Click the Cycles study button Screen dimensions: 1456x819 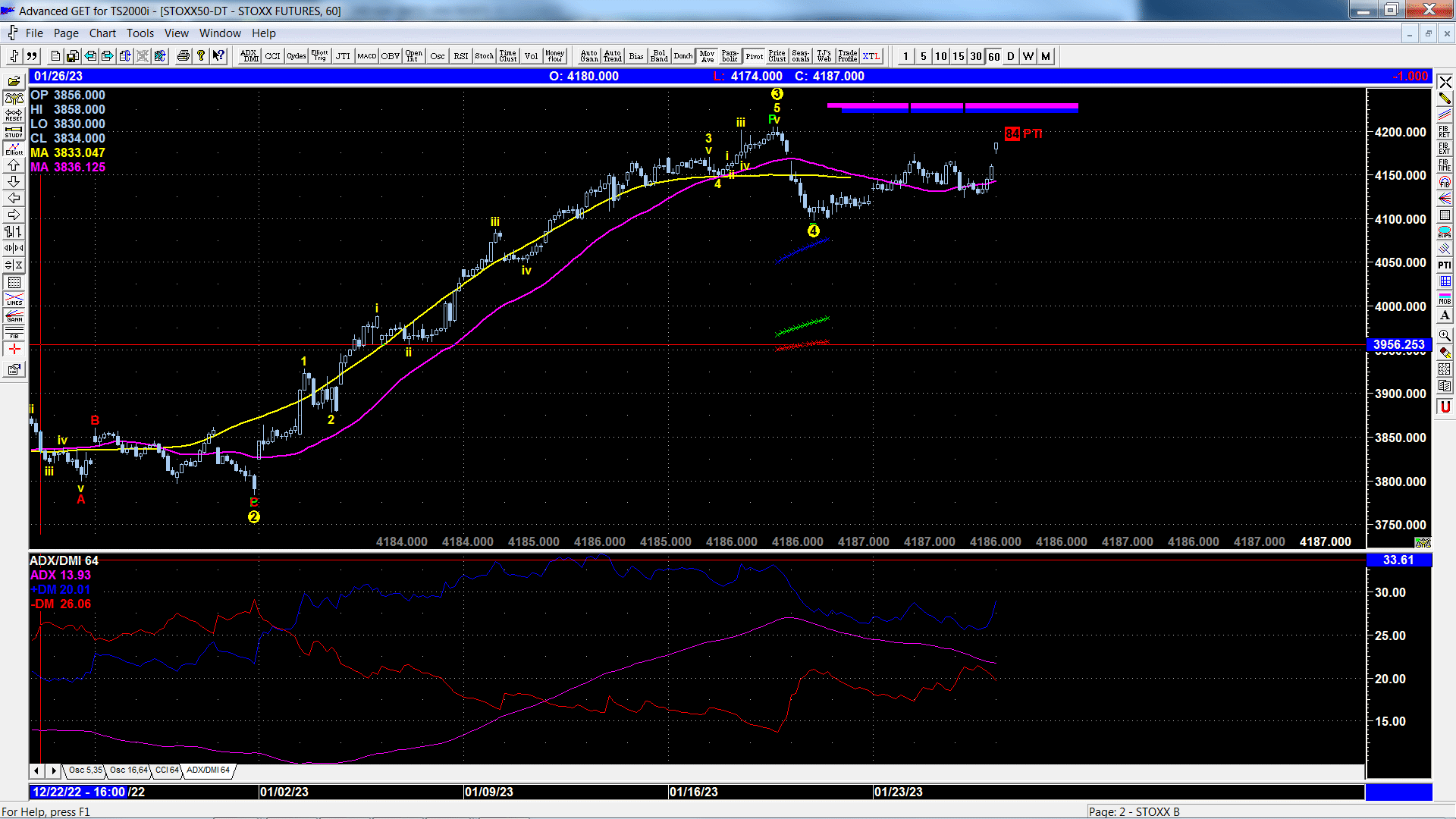click(x=297, y=56)
